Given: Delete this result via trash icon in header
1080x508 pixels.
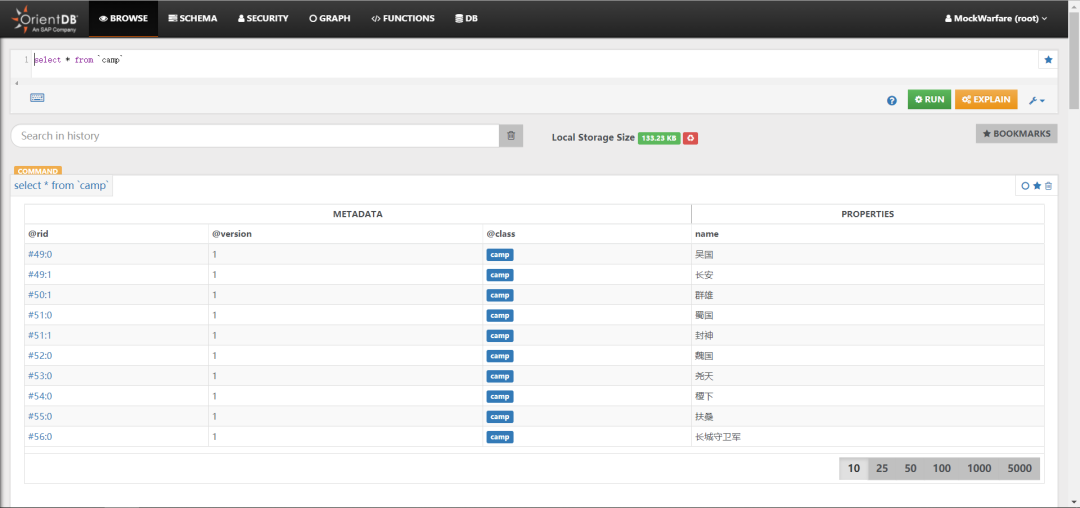Looking at the screenshot, I should pyautogui.click(x=1048, y=186).
